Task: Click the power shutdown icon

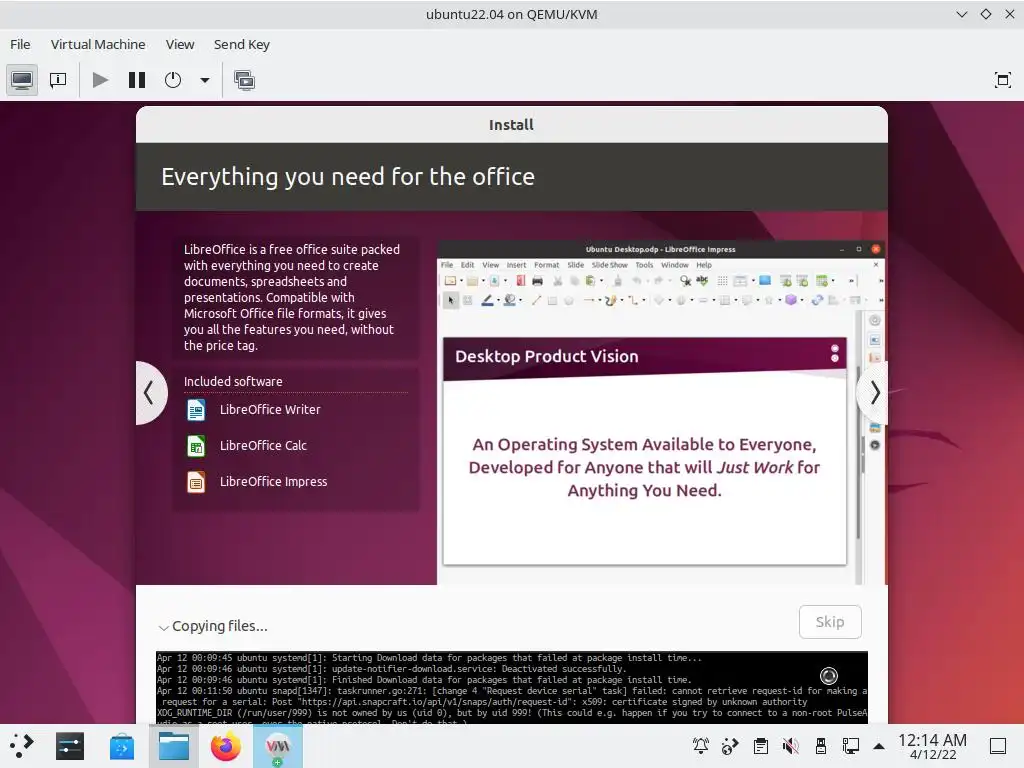Action: pyautogui.click(x=173, y=80)
